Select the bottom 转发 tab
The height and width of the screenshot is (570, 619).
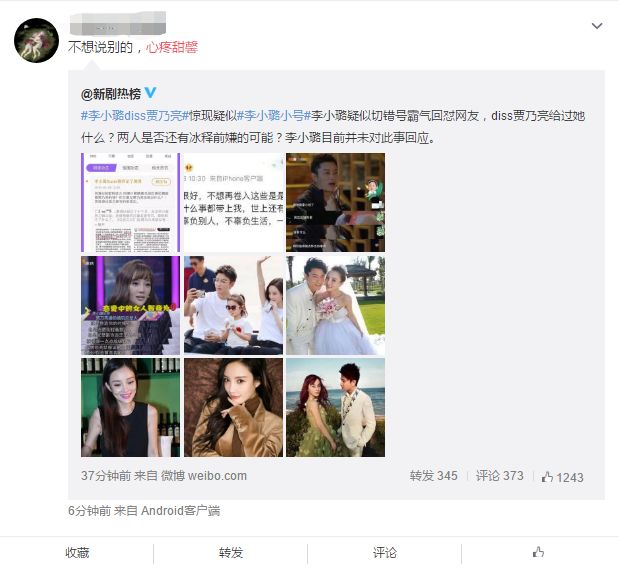coord(231,552)
